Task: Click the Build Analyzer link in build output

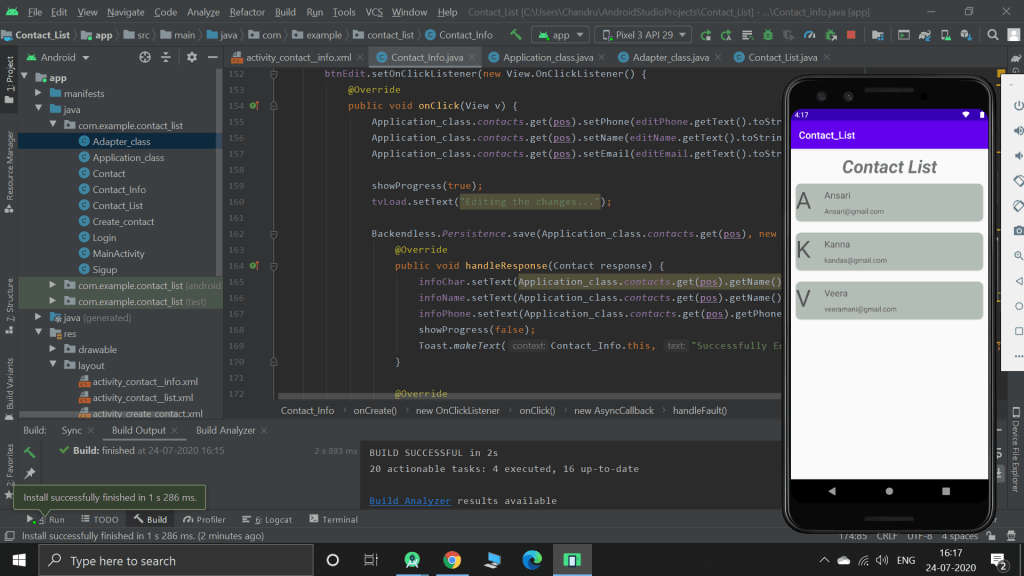Action: point(410,501)
